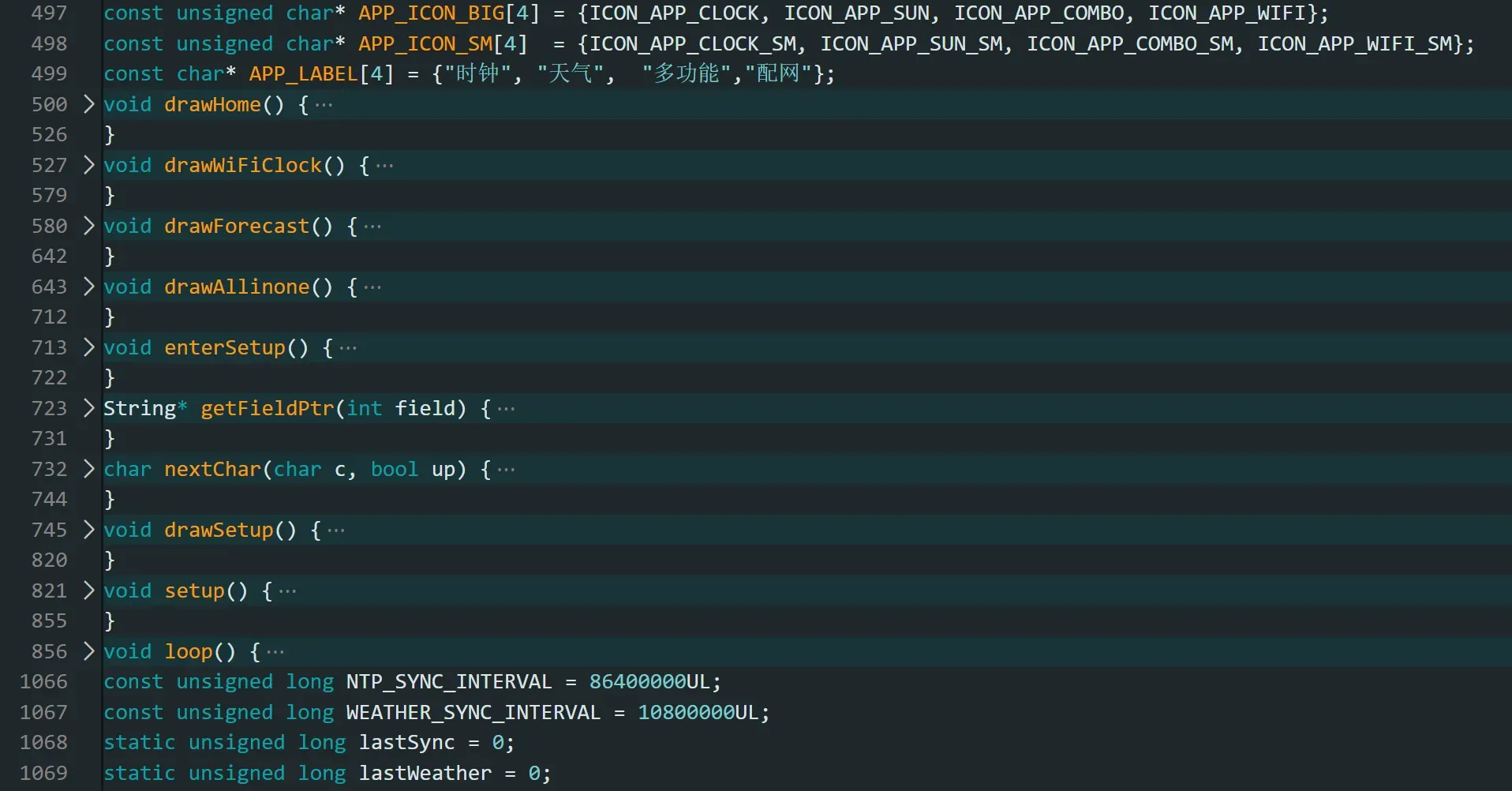The image size is (1512, 791).
Task: Click the nextChar function name
Action: [x=212, y=469]
